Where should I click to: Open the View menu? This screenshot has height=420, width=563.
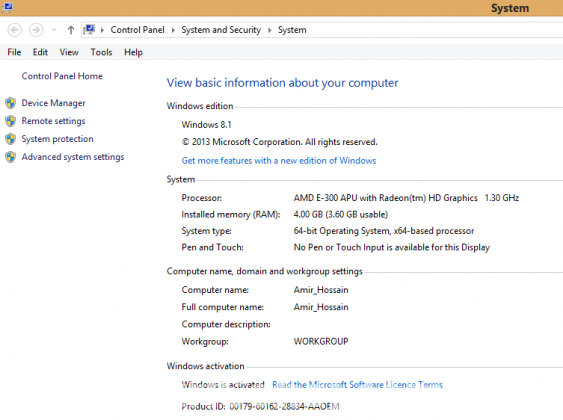(x=69, y=52)
